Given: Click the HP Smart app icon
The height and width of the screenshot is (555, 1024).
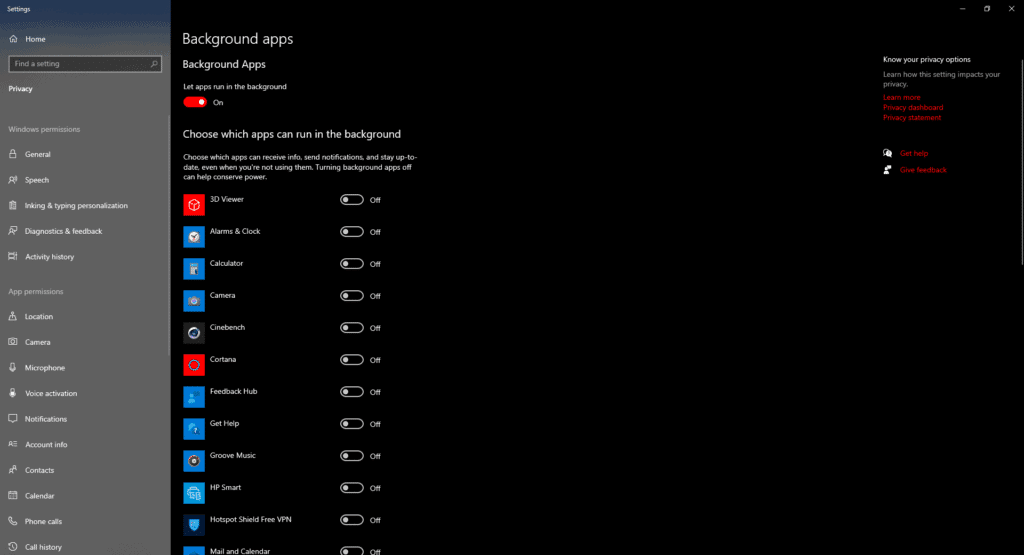Looking at the screenshot, I should pyautogui.click(x=194, y=492).
